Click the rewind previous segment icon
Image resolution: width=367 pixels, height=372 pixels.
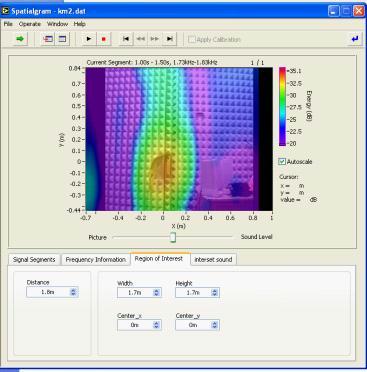pos(141,39)
